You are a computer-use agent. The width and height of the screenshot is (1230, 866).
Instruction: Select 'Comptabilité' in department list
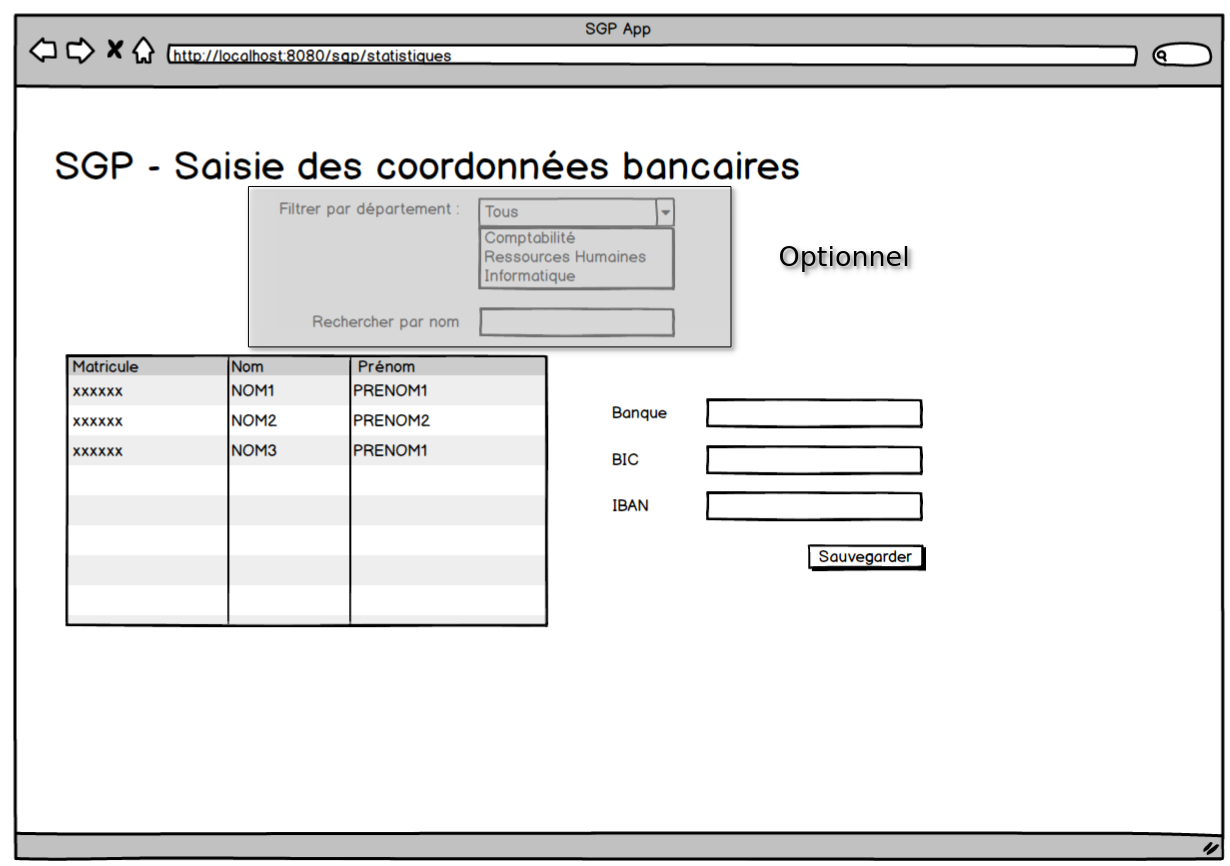point(530,238)
